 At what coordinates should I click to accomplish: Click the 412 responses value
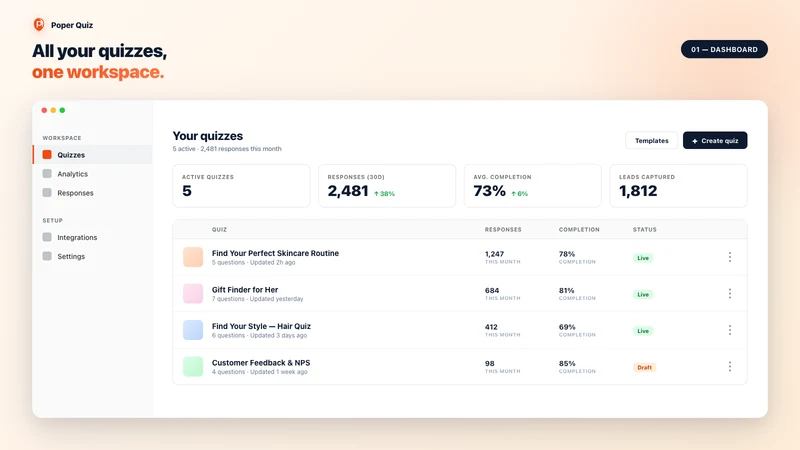491,327
